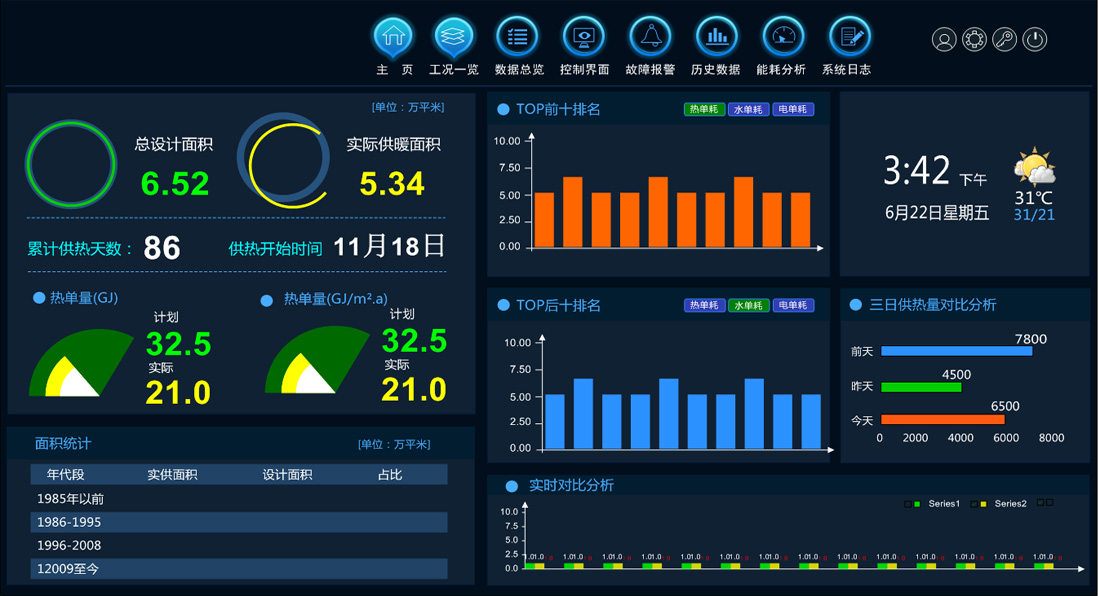Select 电单耗 in TOP前十排名 panel
The image size is (1098, 596).
(x=793, y=110)
